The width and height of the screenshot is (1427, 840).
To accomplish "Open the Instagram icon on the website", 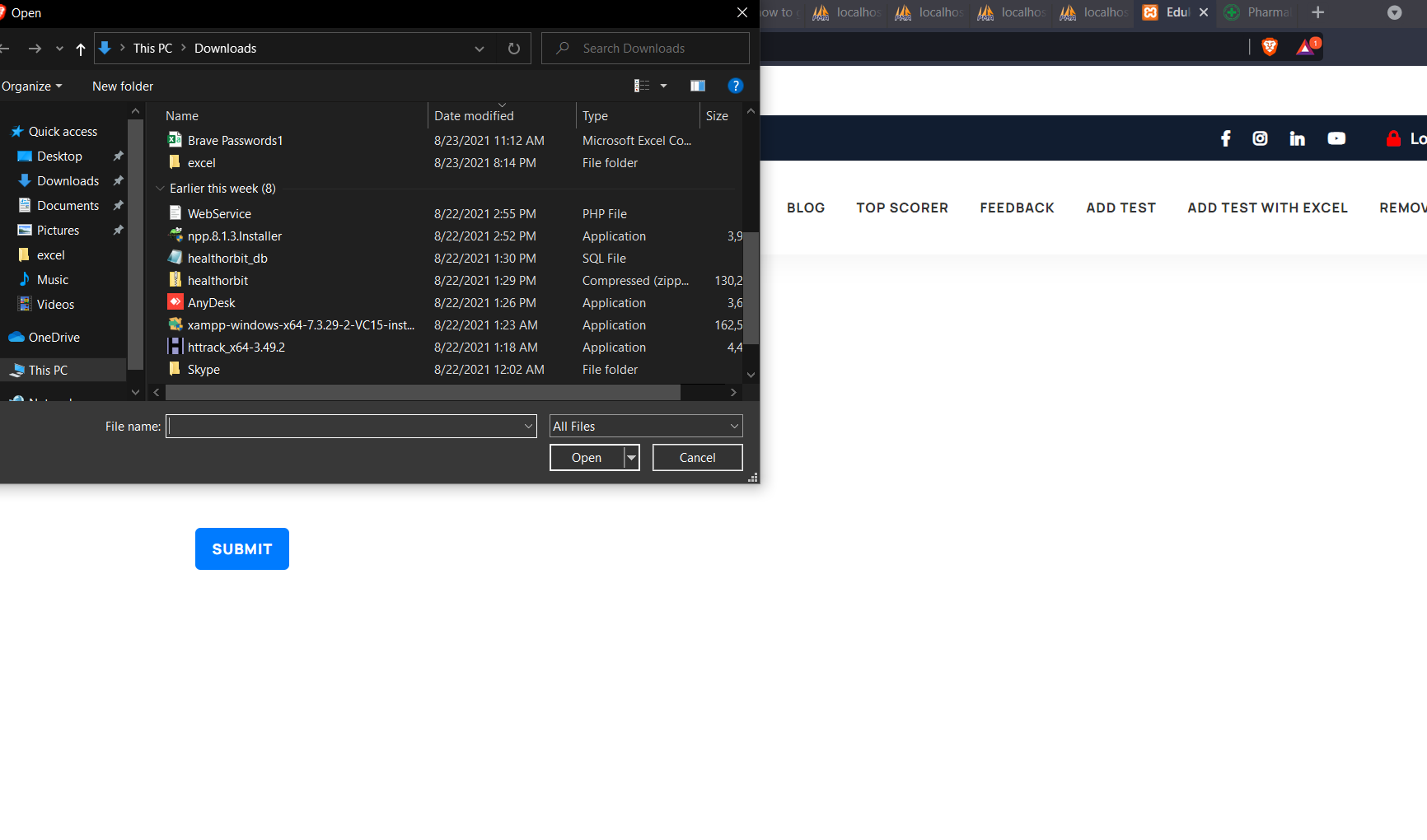I will click(x=1260, y=138).
